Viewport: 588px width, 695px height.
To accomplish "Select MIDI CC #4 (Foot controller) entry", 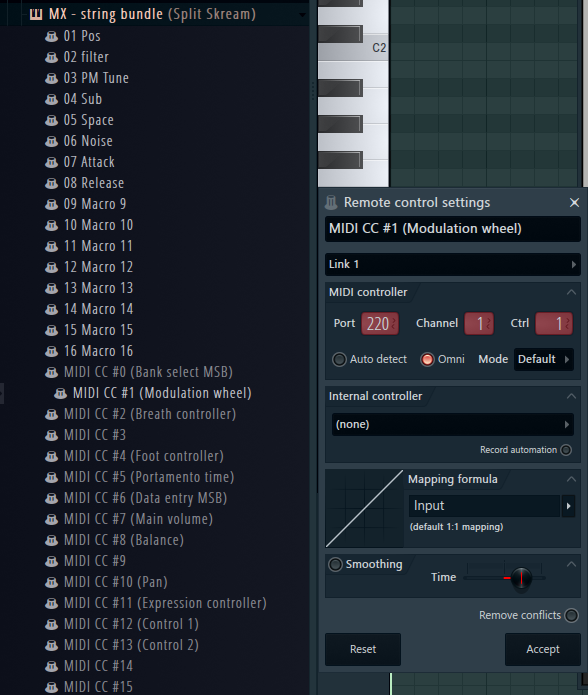I will [x=144, y=456].
